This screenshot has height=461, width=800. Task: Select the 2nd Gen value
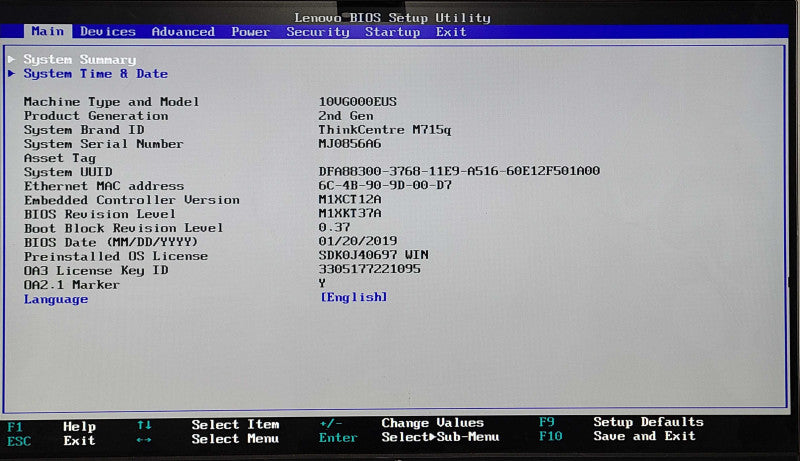pyautogui.click(x=345, y=116)
